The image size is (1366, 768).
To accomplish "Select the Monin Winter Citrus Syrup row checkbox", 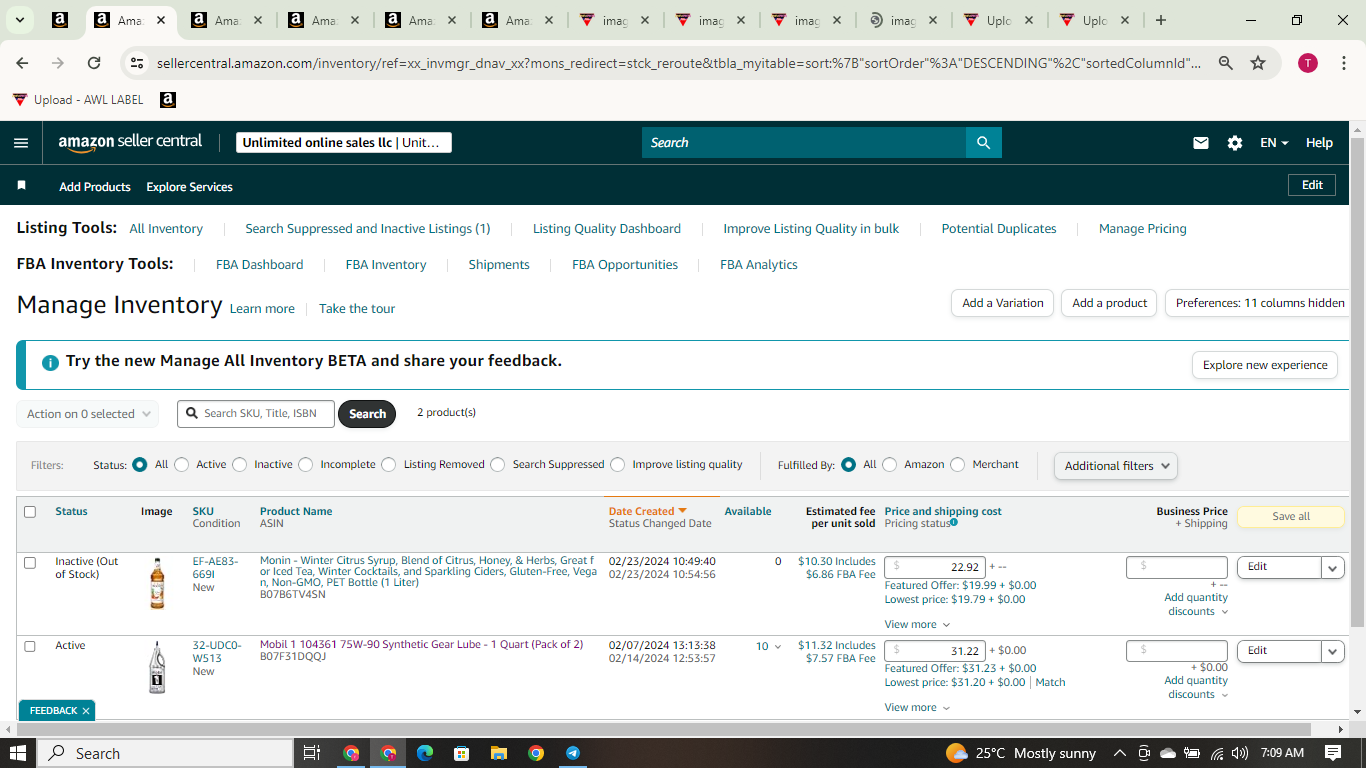I will (x=30, y=563).
